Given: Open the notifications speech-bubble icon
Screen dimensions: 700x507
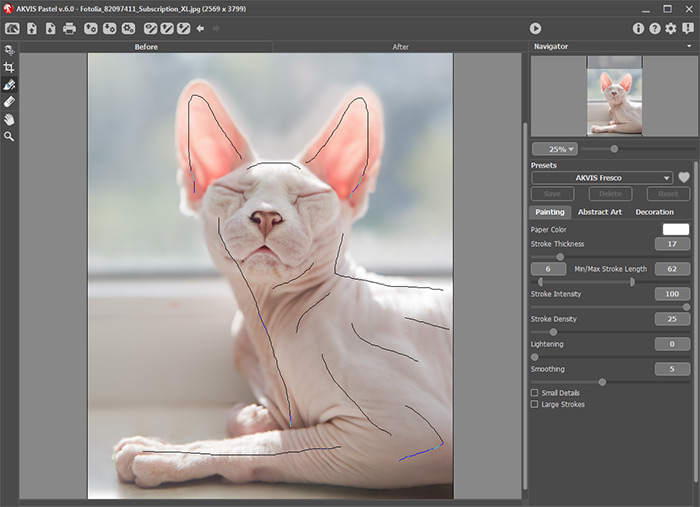Looking at the screenshot, I should point(688,29).
